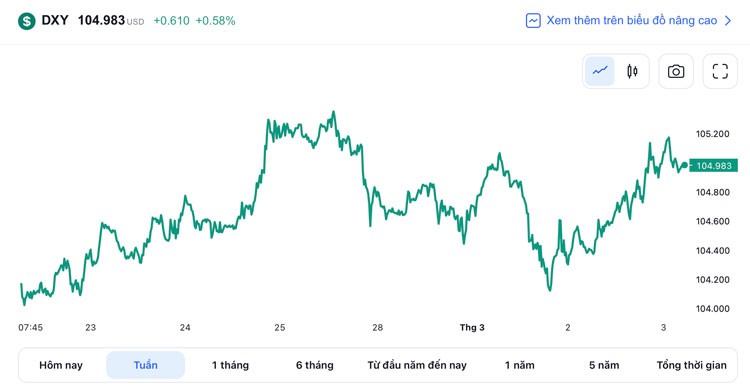
Task: Select 'Hôm nay' time range
Action: point(61,365)
